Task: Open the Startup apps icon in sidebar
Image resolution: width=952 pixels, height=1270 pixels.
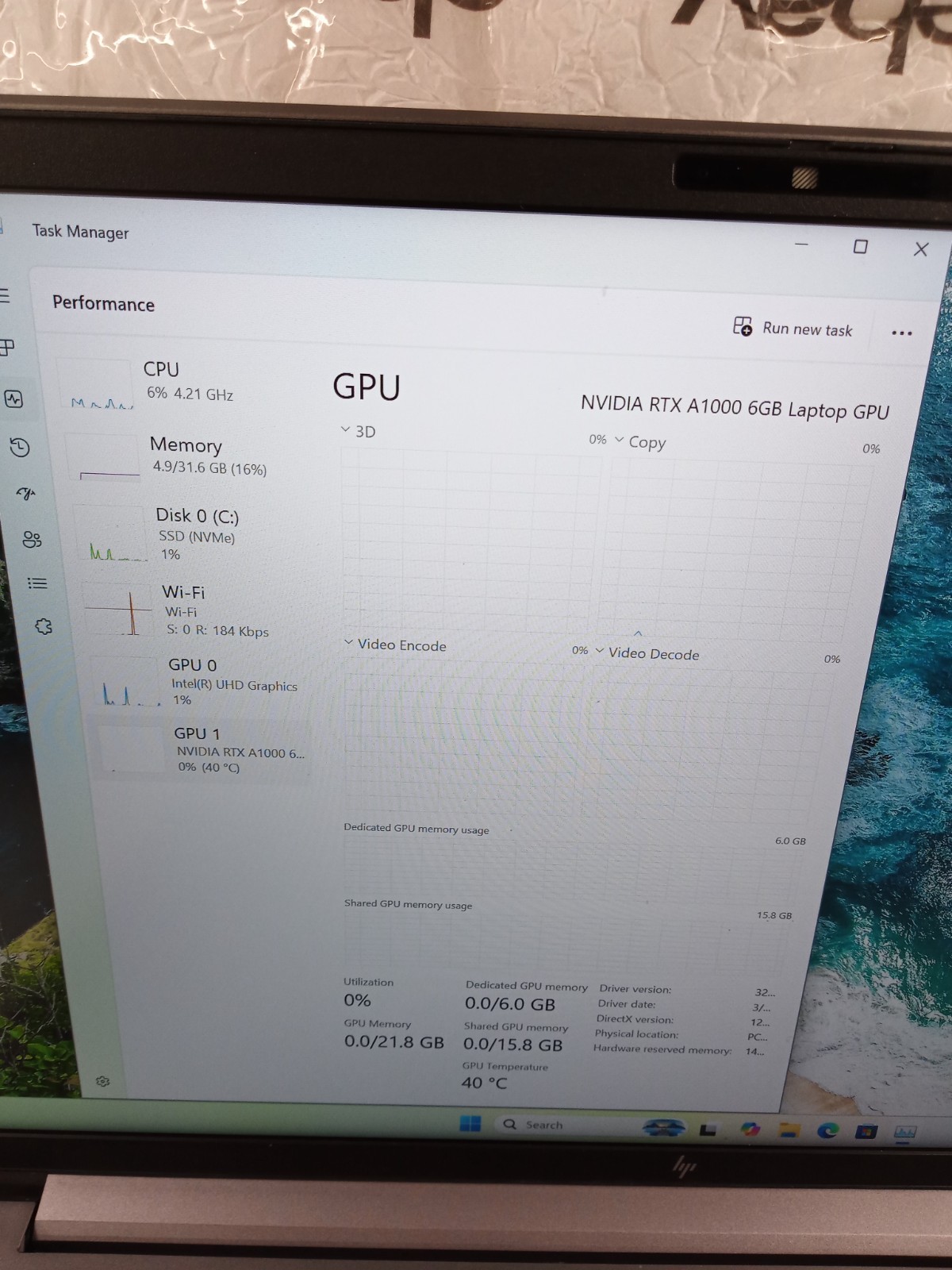Action: tap(26, 494)
